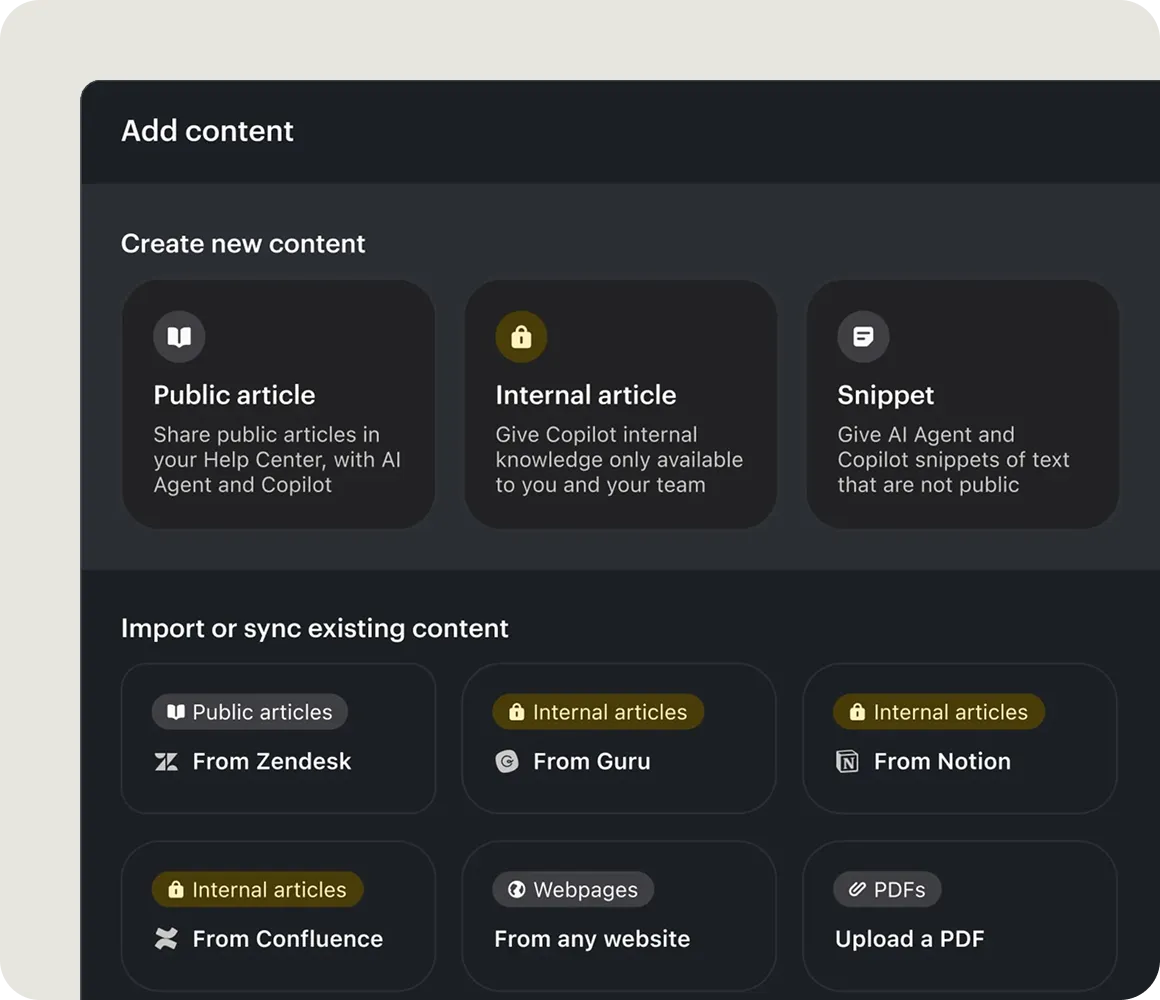Create a new Public article

click(278, 404)
